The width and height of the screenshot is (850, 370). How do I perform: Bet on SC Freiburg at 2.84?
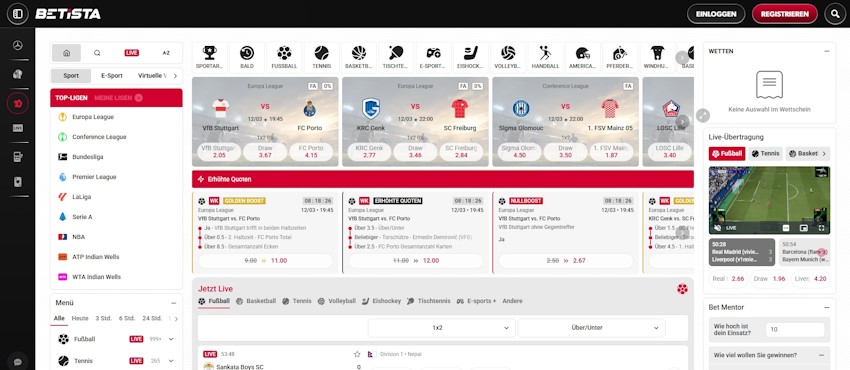click(461, 152)
